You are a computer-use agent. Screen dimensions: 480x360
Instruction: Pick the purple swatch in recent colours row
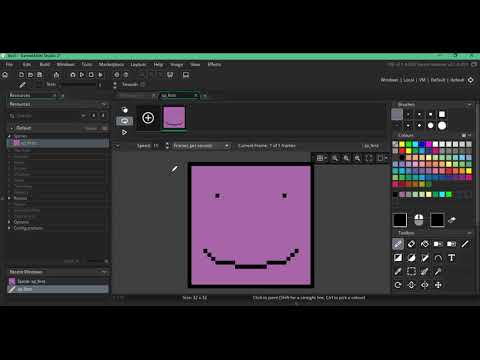(x=402, y=194)
